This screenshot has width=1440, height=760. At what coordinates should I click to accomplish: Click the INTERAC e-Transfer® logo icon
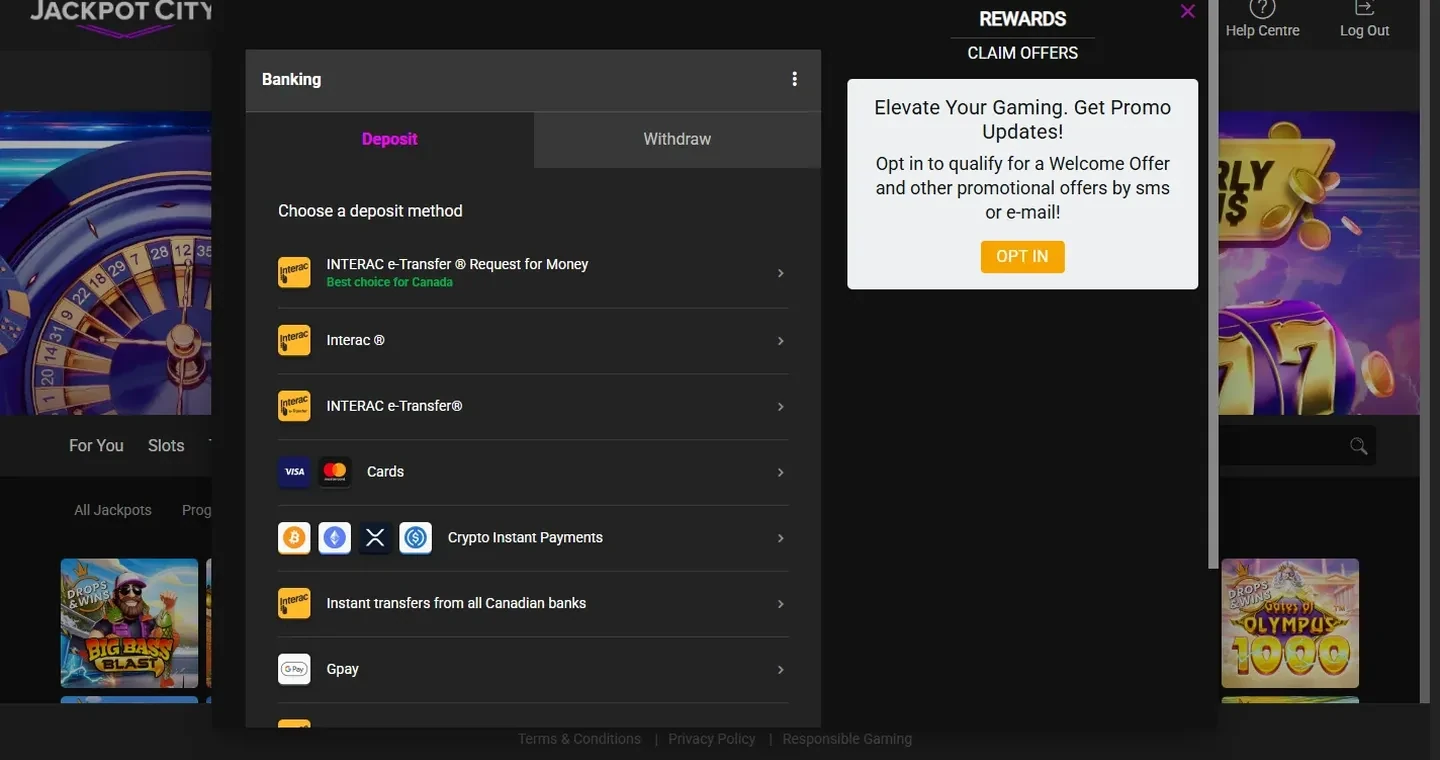tap(294, 406)
